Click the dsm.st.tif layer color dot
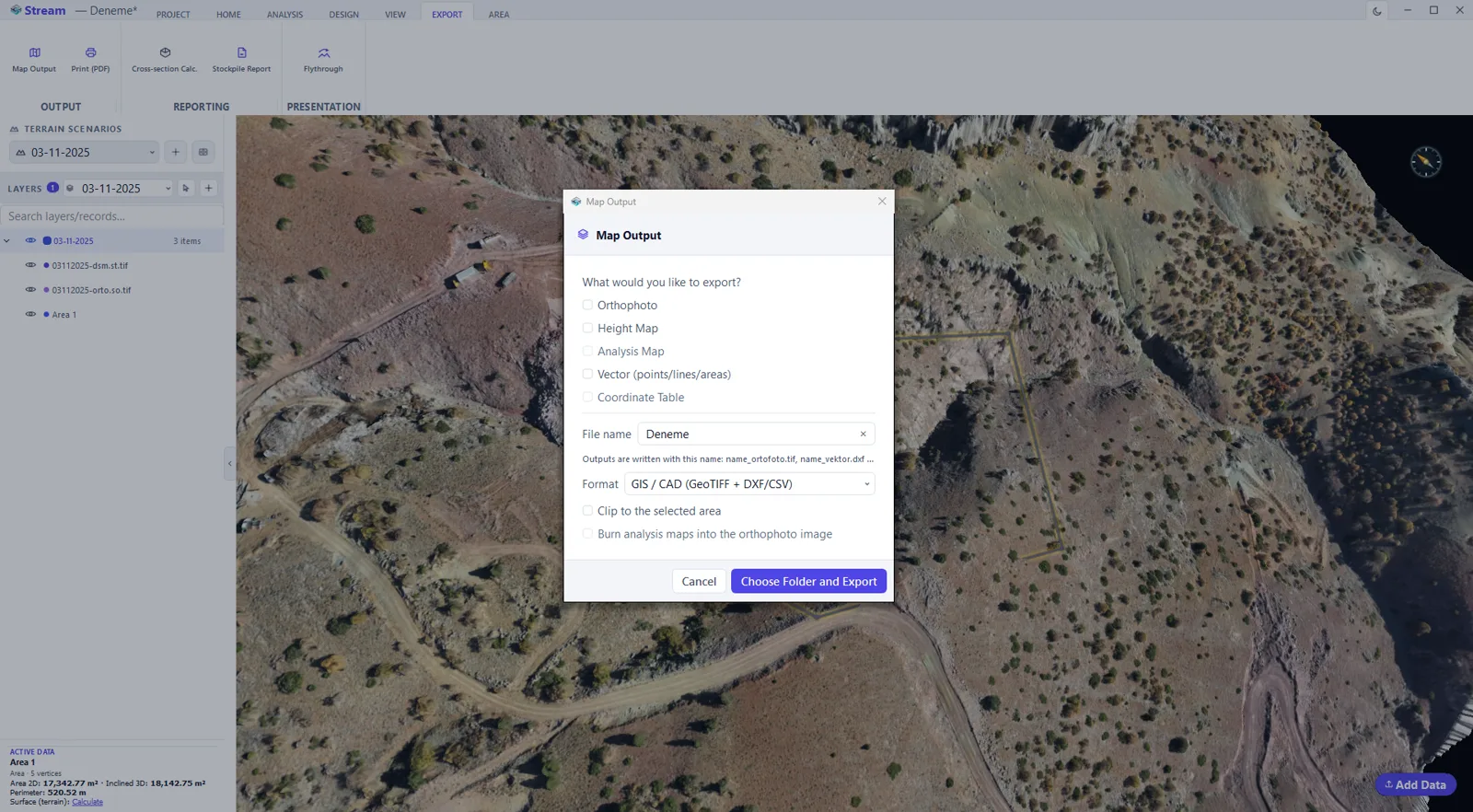Viewport: 1473px width, 812px height. click(46, 265)
